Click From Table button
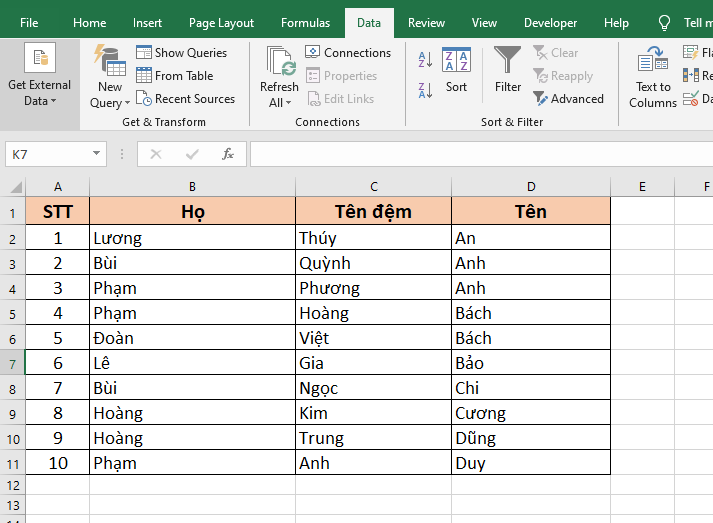 coord(144,76)
